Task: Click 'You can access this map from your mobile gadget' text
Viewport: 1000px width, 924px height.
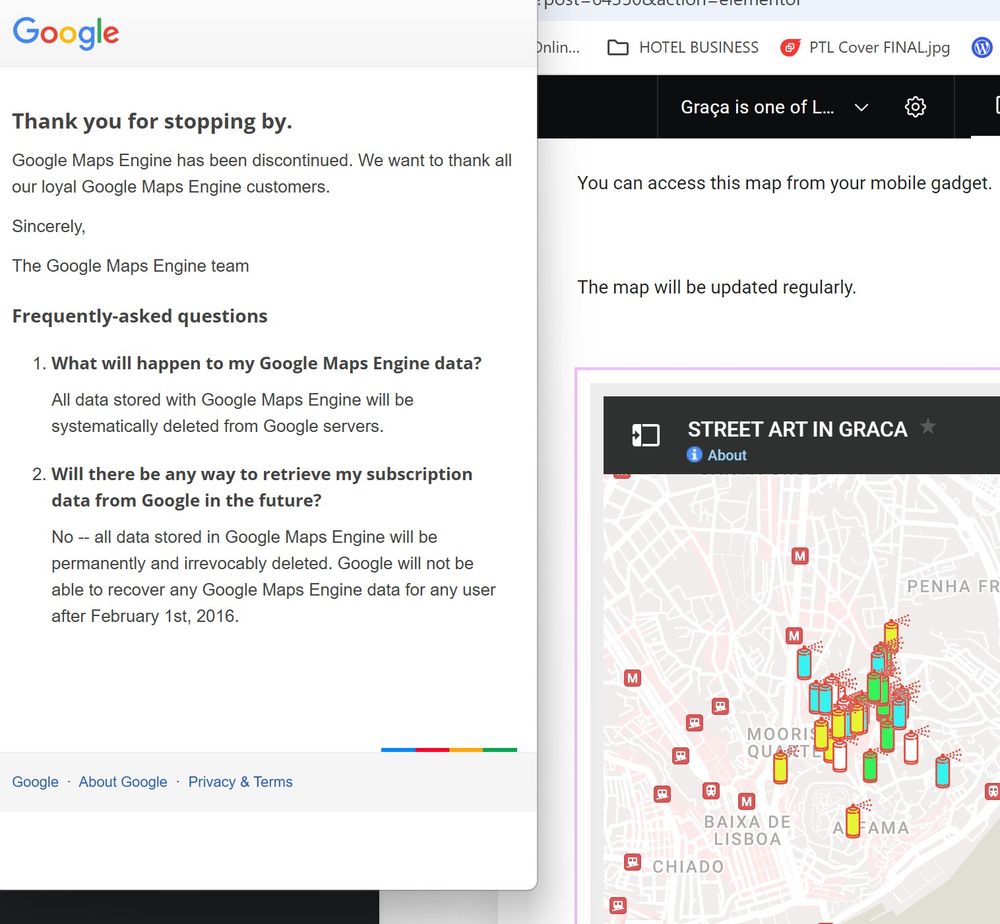Action: [x=784, y=183]
